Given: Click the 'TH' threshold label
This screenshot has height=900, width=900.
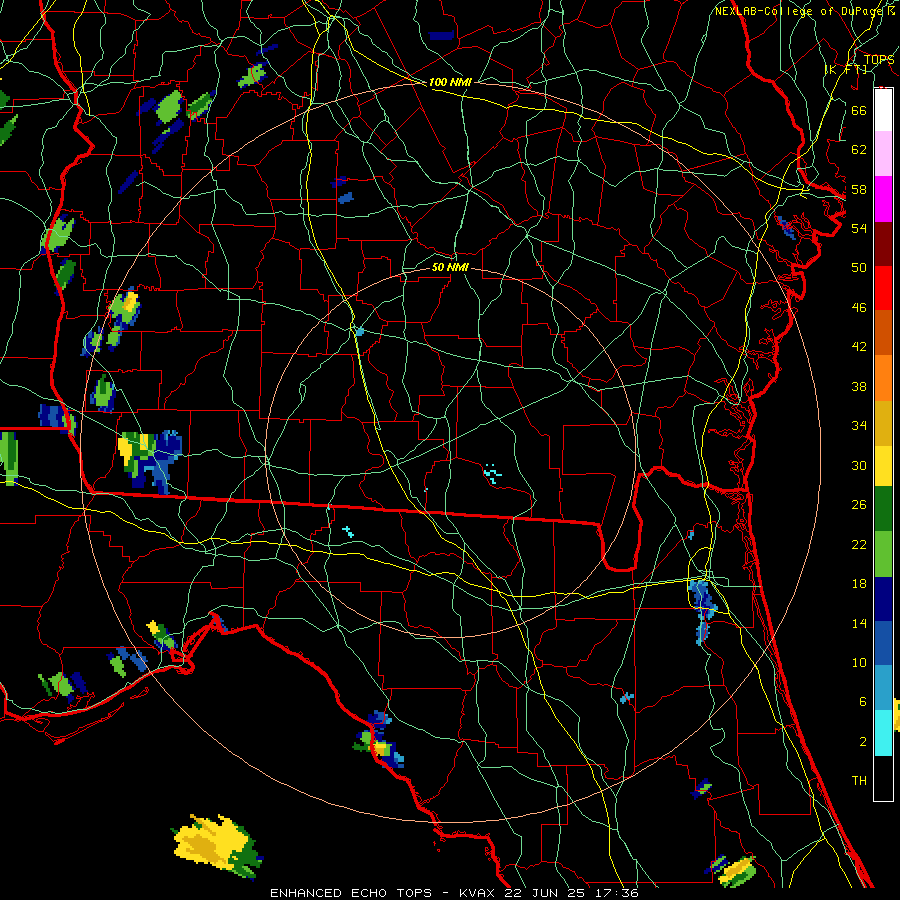Looking at the screenshot, I should pyautogui.click(x=859, y=781).
